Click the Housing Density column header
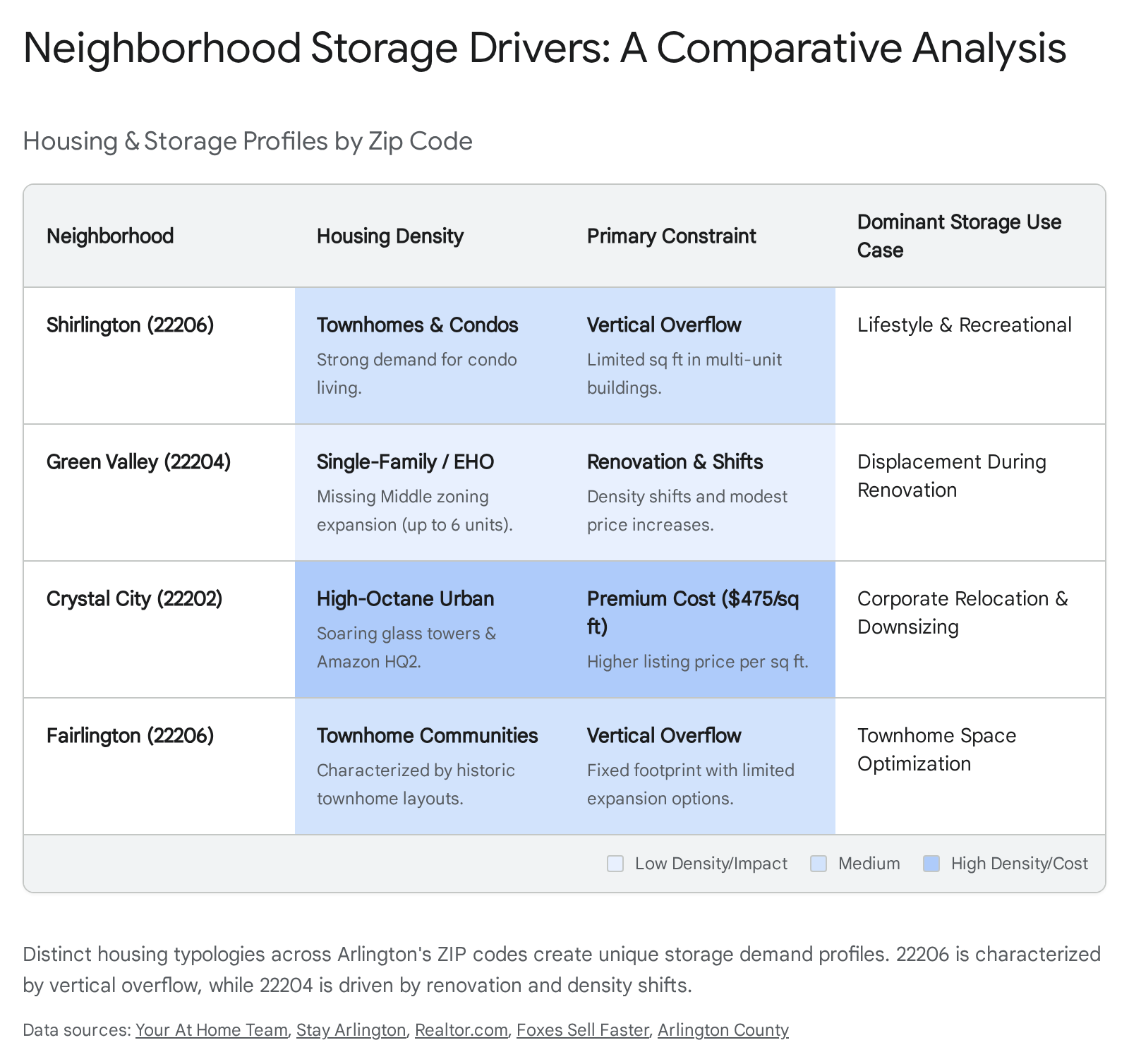The image size is (1129, 1064). pyautogui.click(x=390, y=236)
